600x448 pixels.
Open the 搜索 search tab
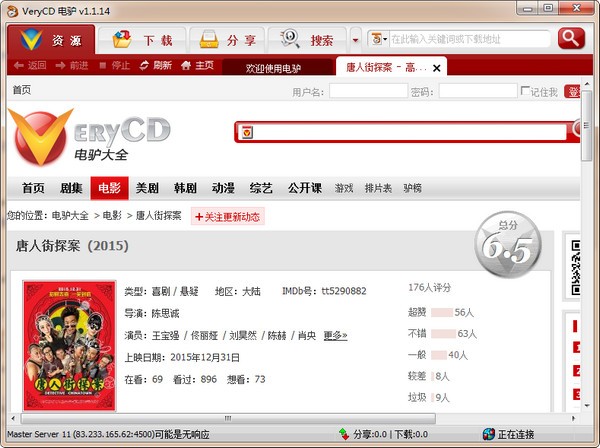click(x=307, y=40)
